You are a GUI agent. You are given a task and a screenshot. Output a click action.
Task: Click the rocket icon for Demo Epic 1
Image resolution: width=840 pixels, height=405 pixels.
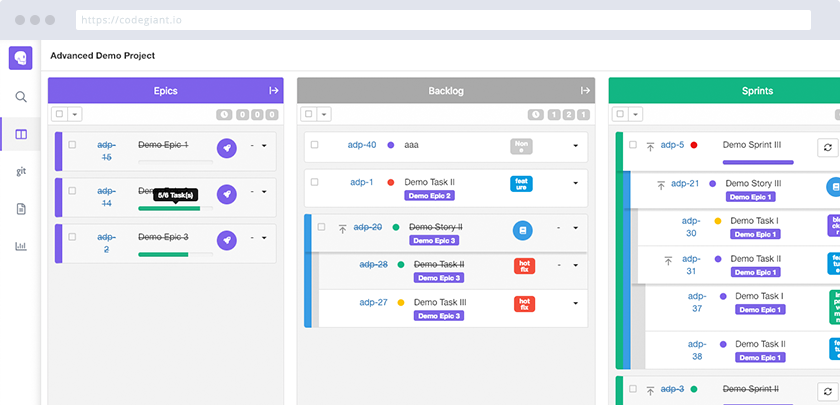(227, 148)
